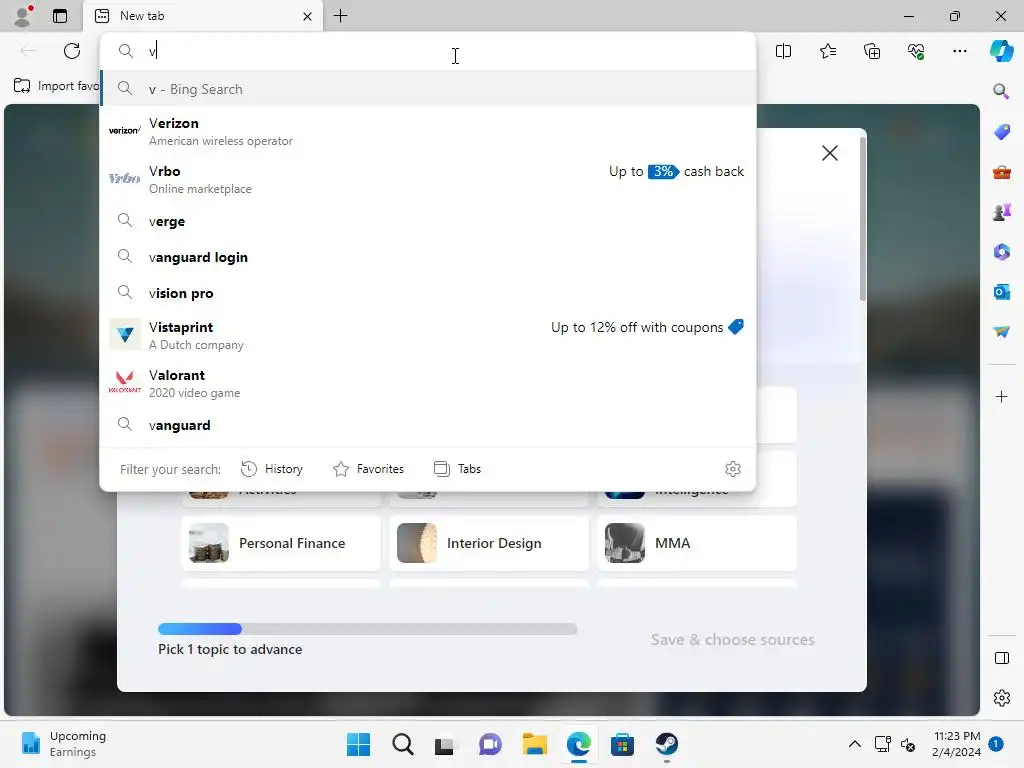1024x768 pixels.
Task: Select the Verizon suggestion
Action: pos(428,131)
